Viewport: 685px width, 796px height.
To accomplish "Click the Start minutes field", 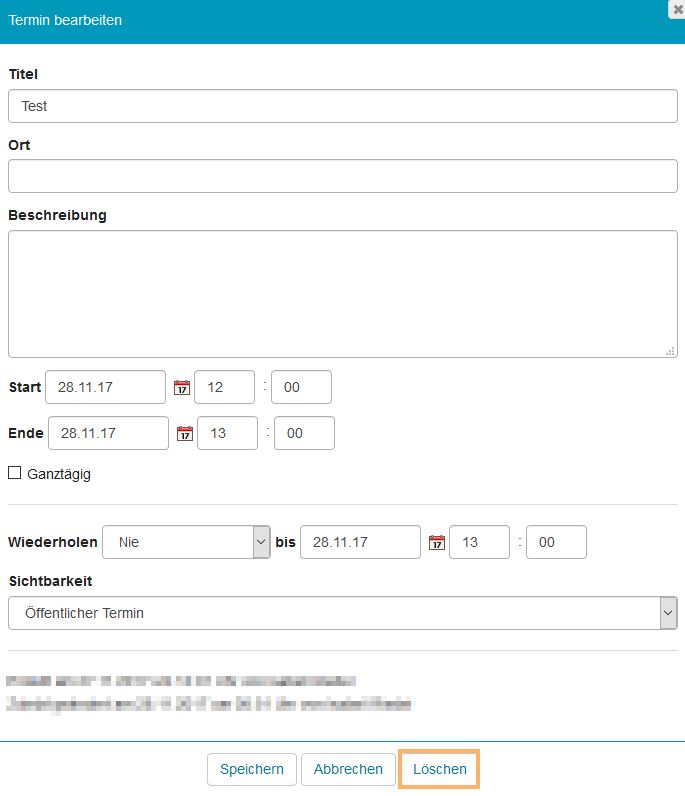I will (301, 387).
